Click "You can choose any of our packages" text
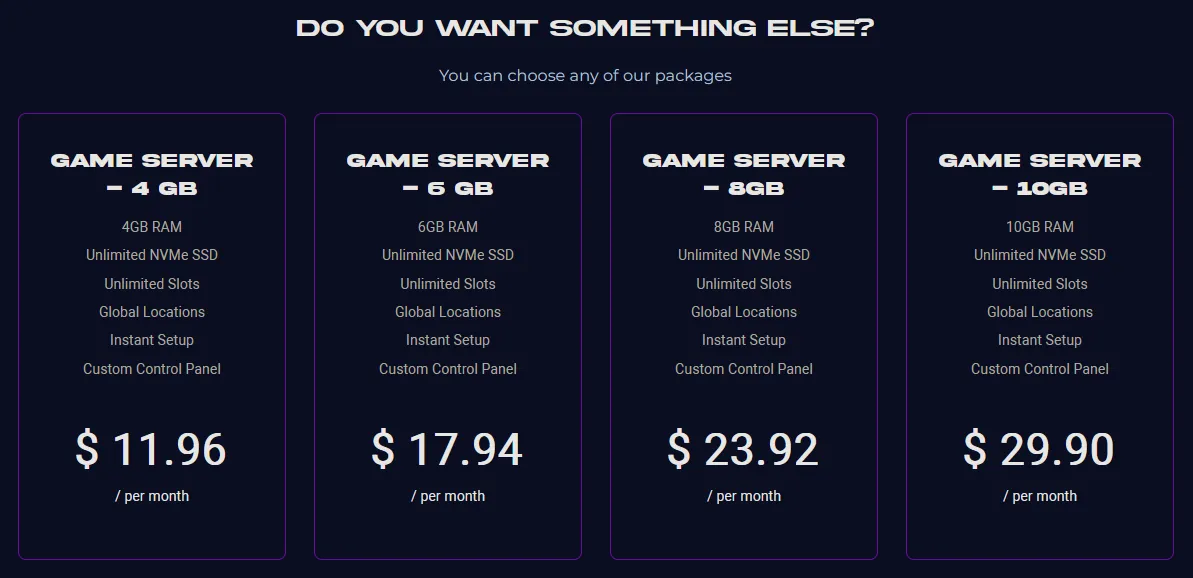 (x=585, y=75)
